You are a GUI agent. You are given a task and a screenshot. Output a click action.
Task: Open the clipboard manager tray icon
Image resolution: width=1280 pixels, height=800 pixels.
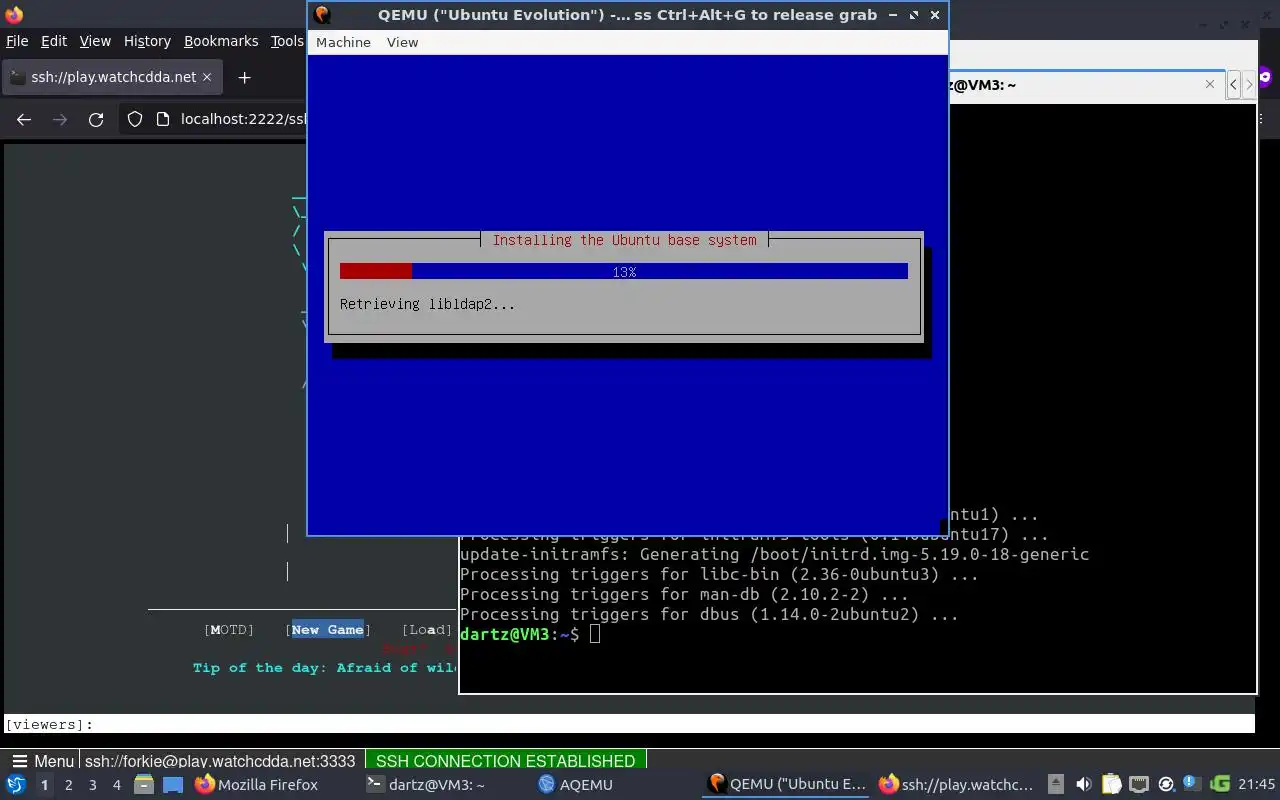click(x=1111, y=785)
